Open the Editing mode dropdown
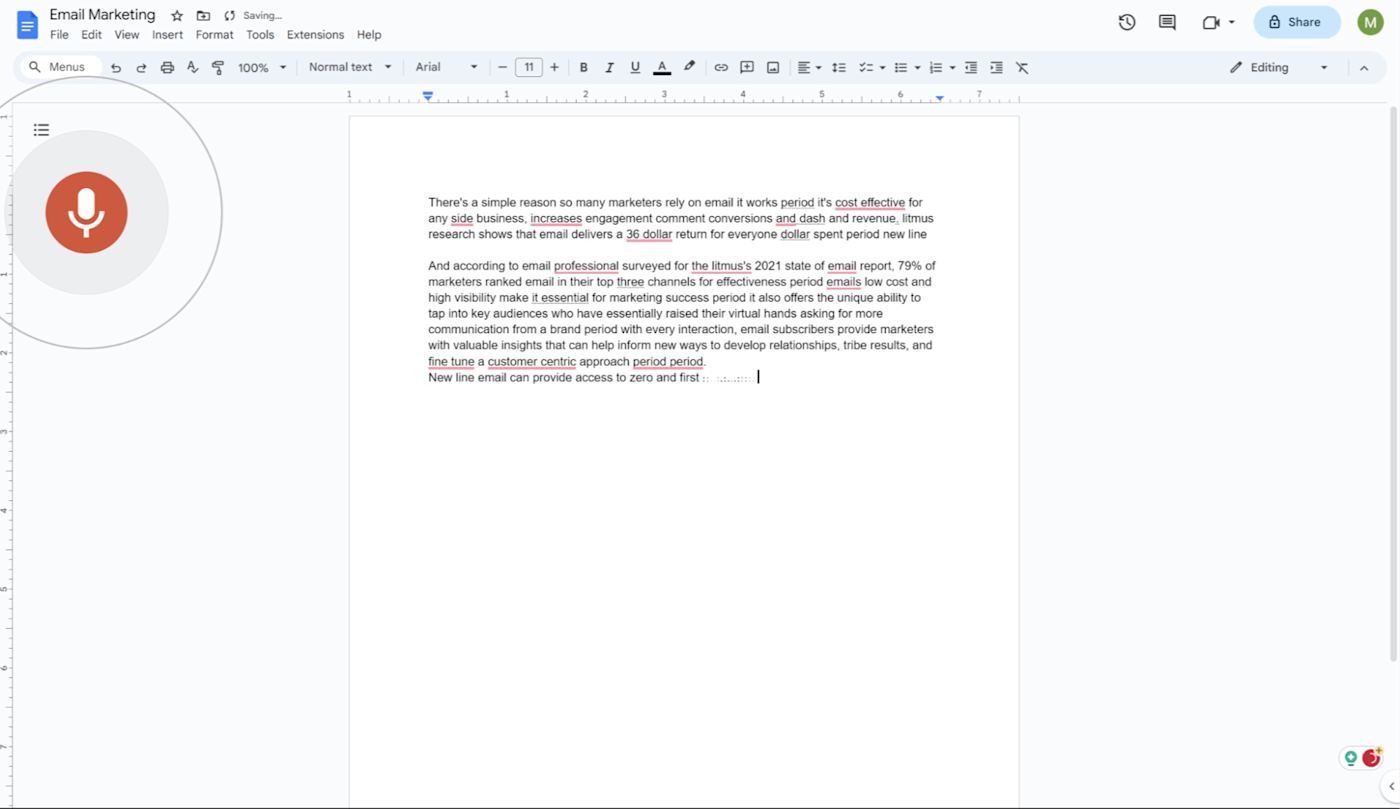This screenshot has width=1400, height=809. (x=1279, y=68)
